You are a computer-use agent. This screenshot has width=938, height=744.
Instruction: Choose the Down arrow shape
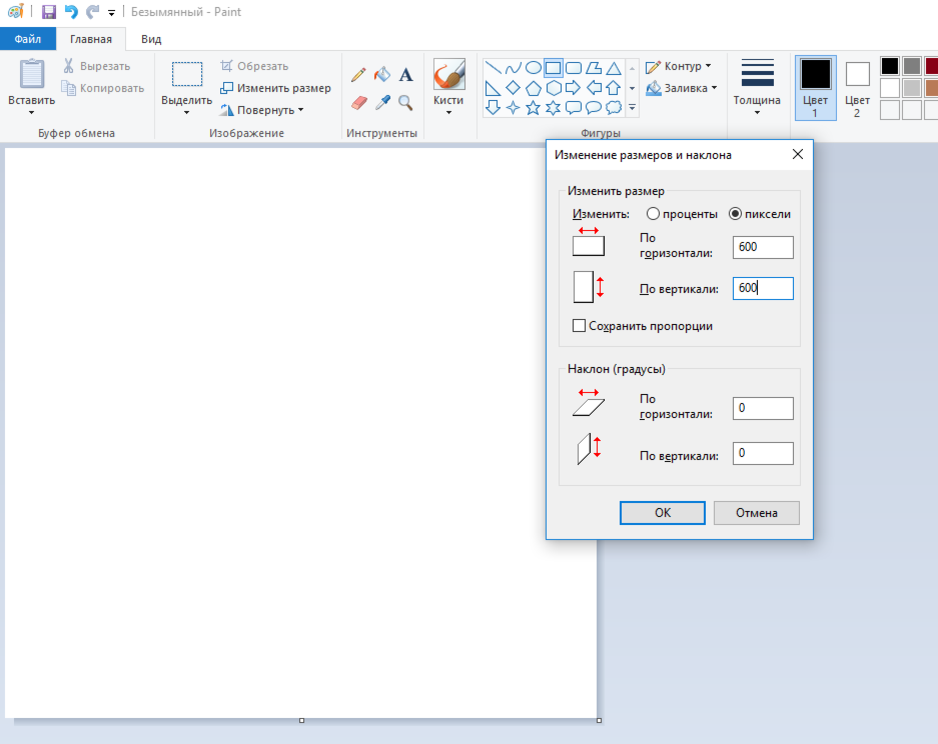493,108
